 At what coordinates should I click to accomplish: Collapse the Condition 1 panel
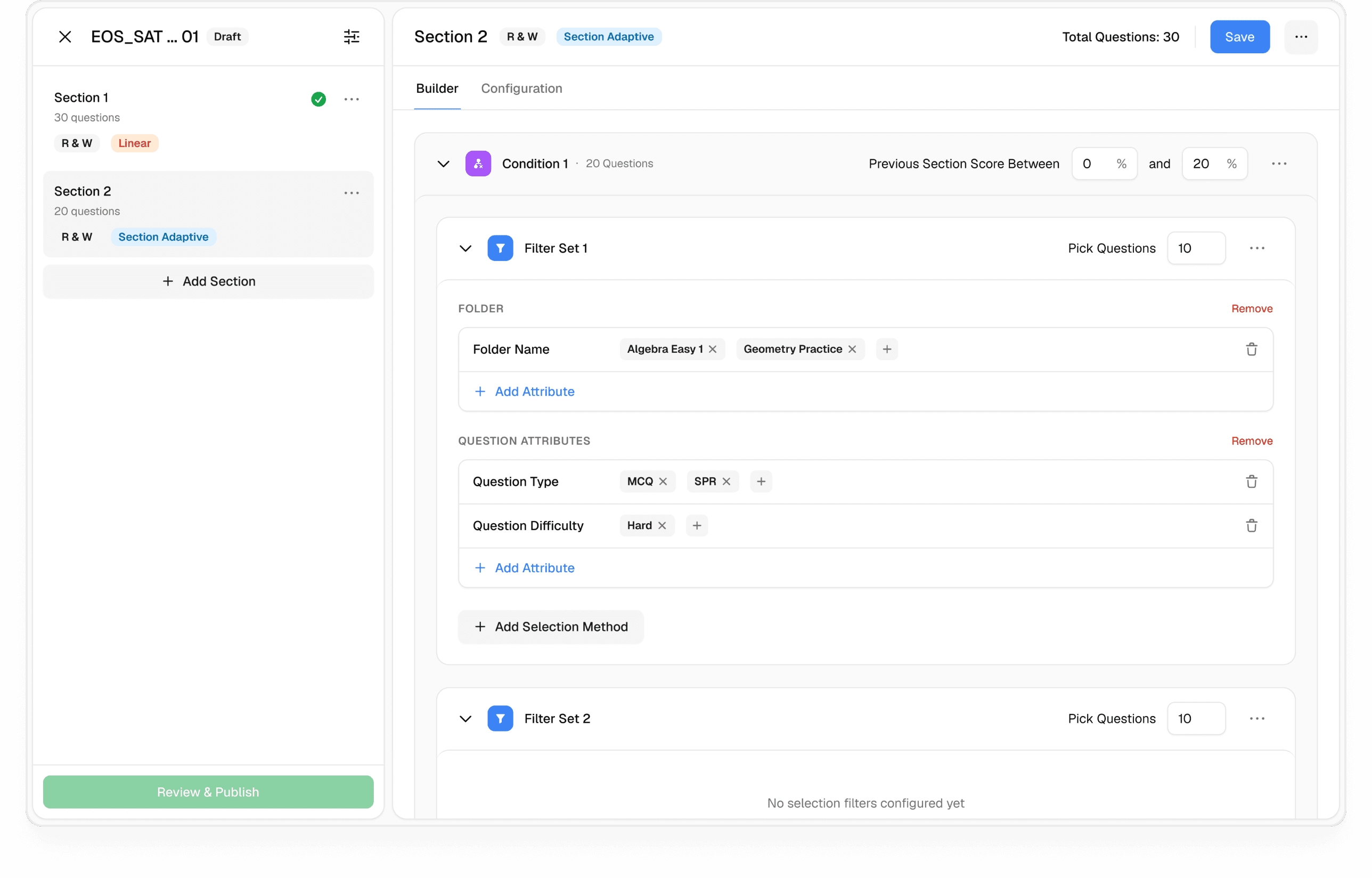444,164
